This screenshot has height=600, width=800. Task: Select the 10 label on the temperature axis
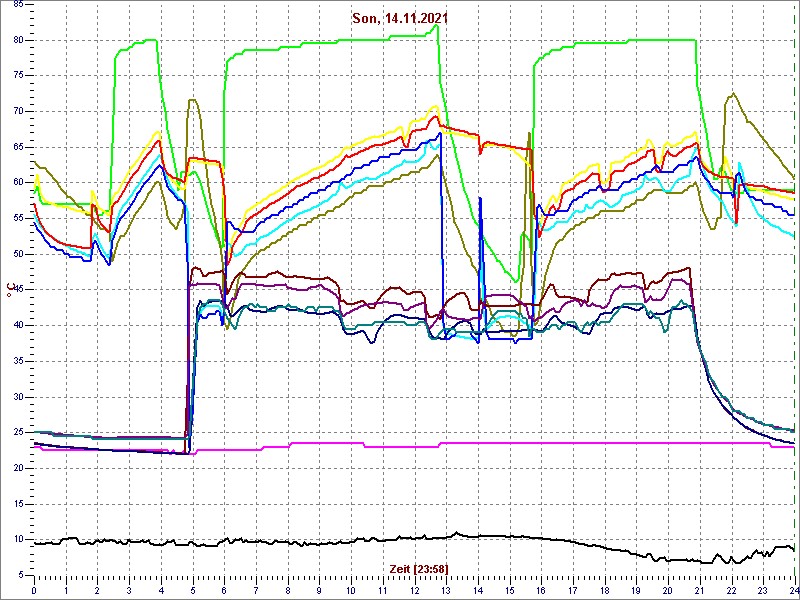tap(16, 540)
